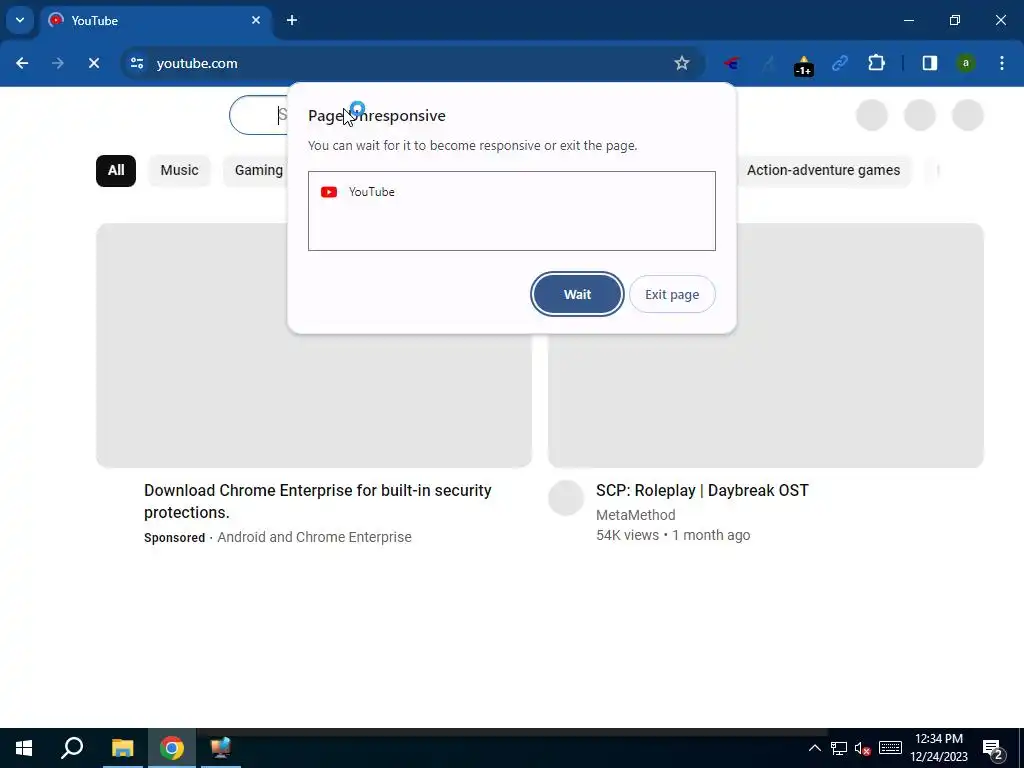Open the monitor app in taskbar
Screen dimensions: 1024x768
click(221, 748)
